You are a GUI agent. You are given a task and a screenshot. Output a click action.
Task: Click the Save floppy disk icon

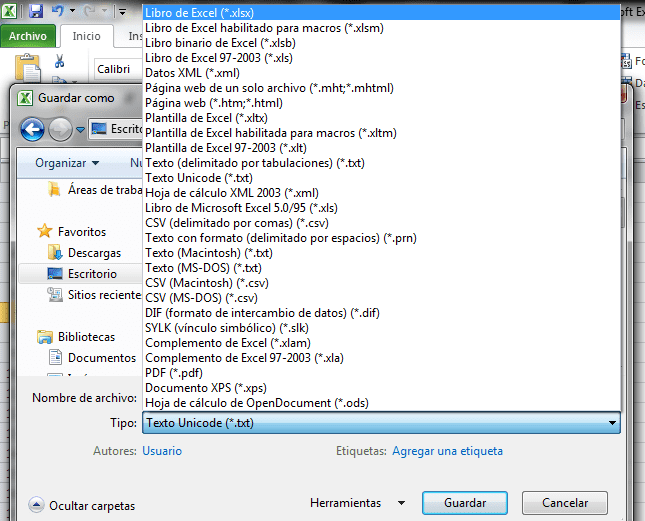tap(36, 11)
